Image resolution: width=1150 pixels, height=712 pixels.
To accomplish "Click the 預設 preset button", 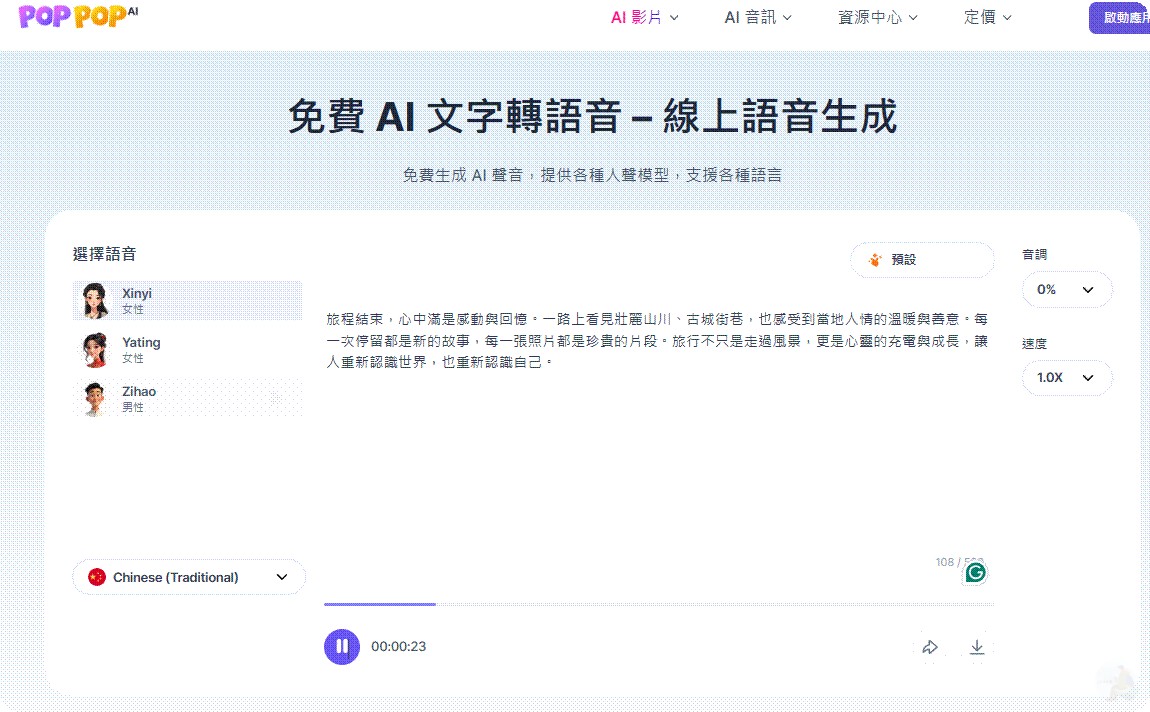I will [x=922, y=260].
